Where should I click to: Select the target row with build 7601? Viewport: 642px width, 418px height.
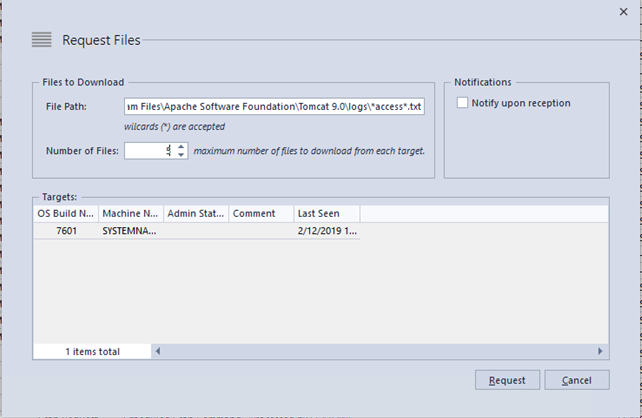click(66, 231)
